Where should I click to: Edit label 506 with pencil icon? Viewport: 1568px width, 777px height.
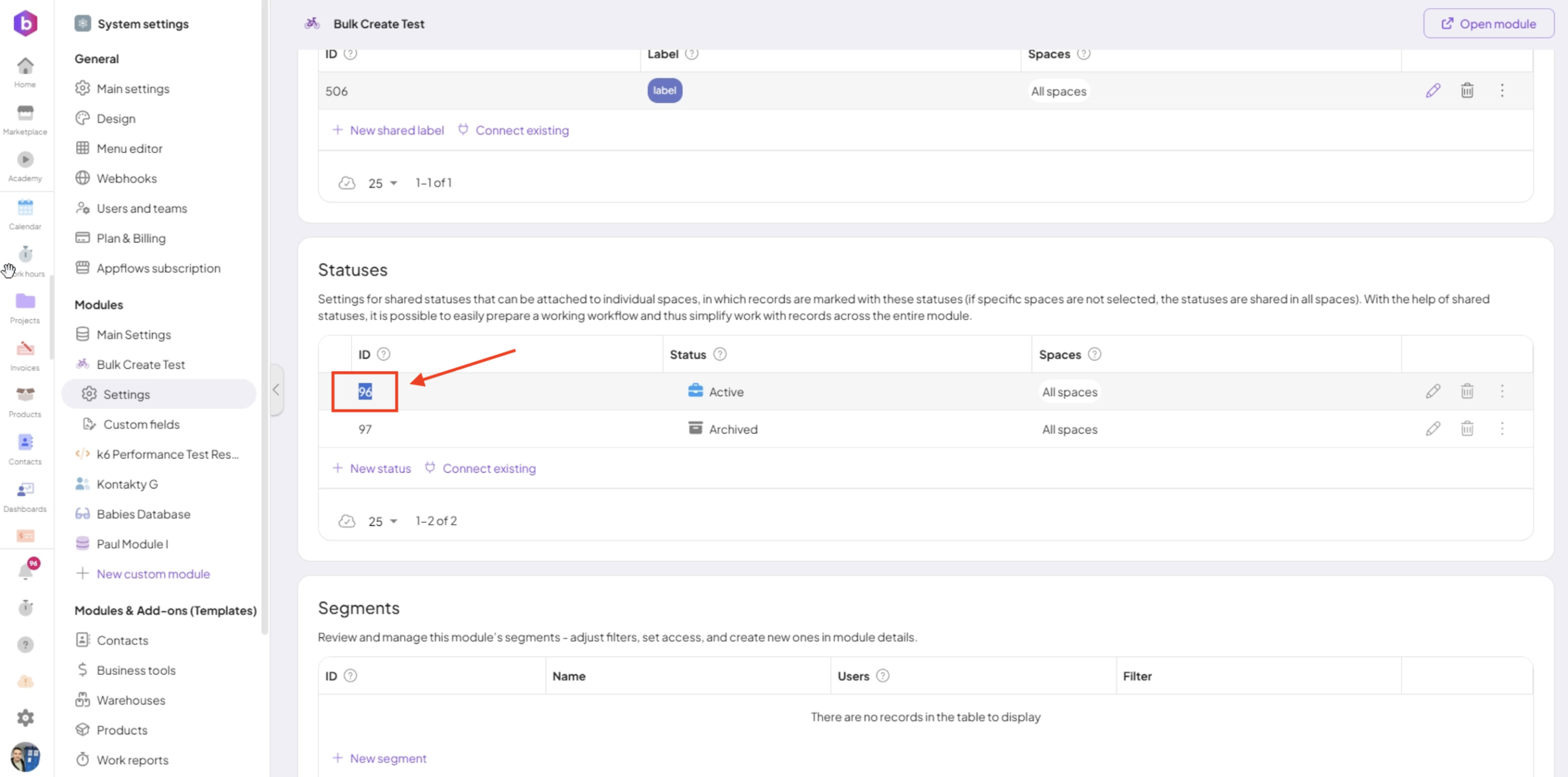pyautogui.click(x=1433, y=91)
